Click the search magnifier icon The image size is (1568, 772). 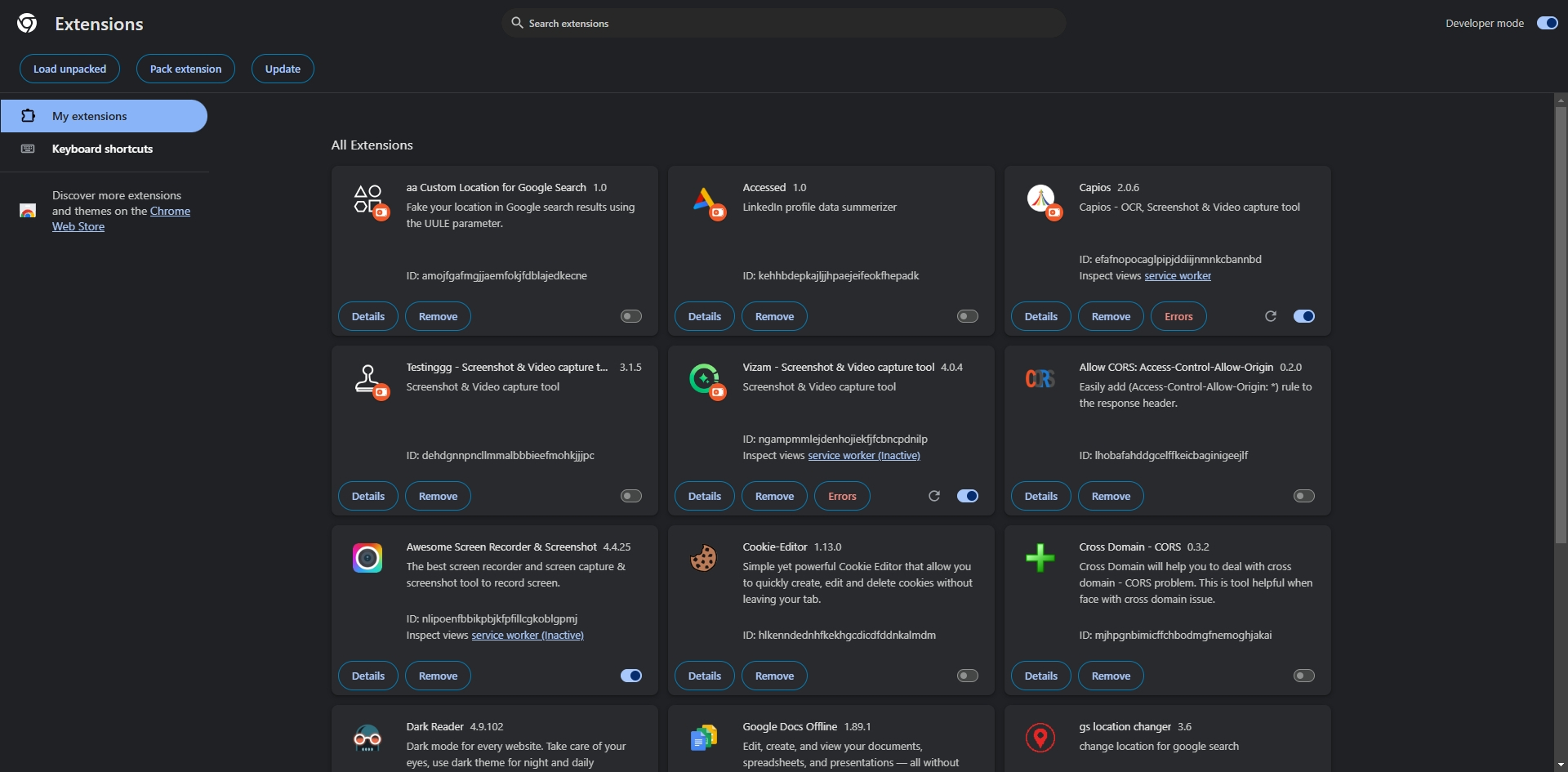pos(517,23)
